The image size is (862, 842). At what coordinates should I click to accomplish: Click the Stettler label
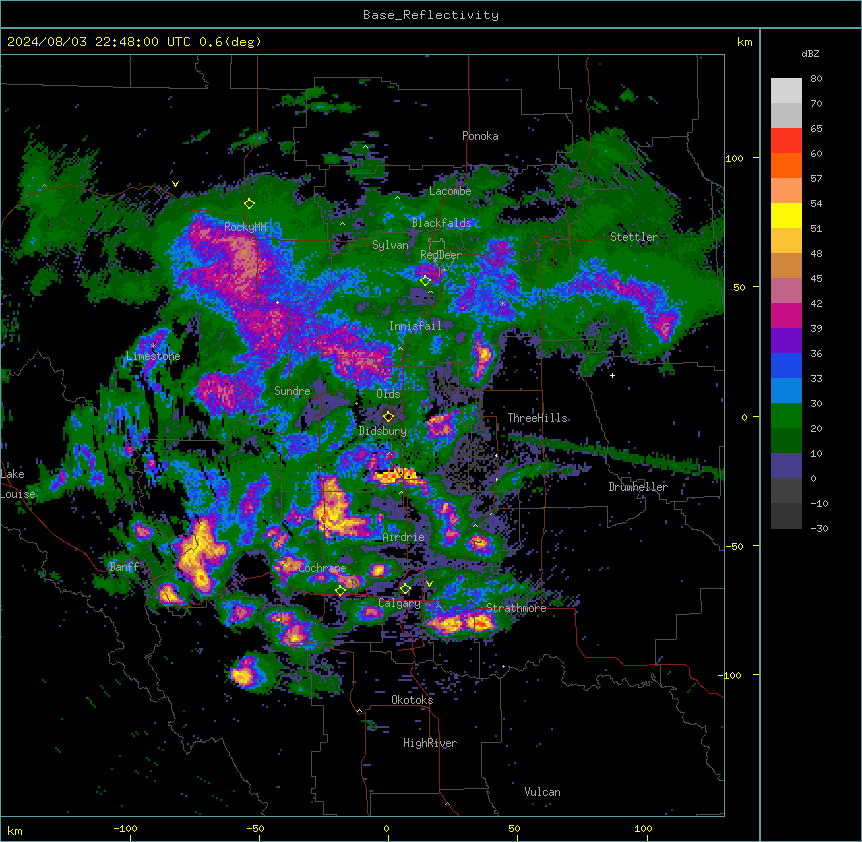pos(634,237)
